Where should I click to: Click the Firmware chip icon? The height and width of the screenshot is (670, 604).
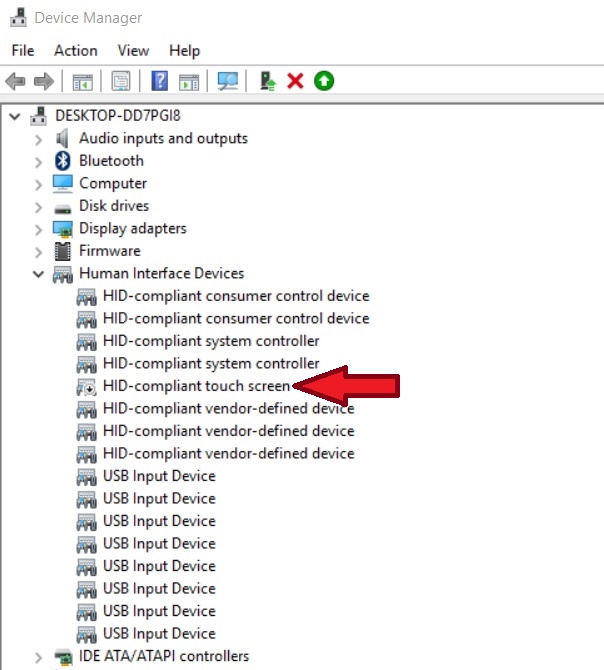(62, 251)
